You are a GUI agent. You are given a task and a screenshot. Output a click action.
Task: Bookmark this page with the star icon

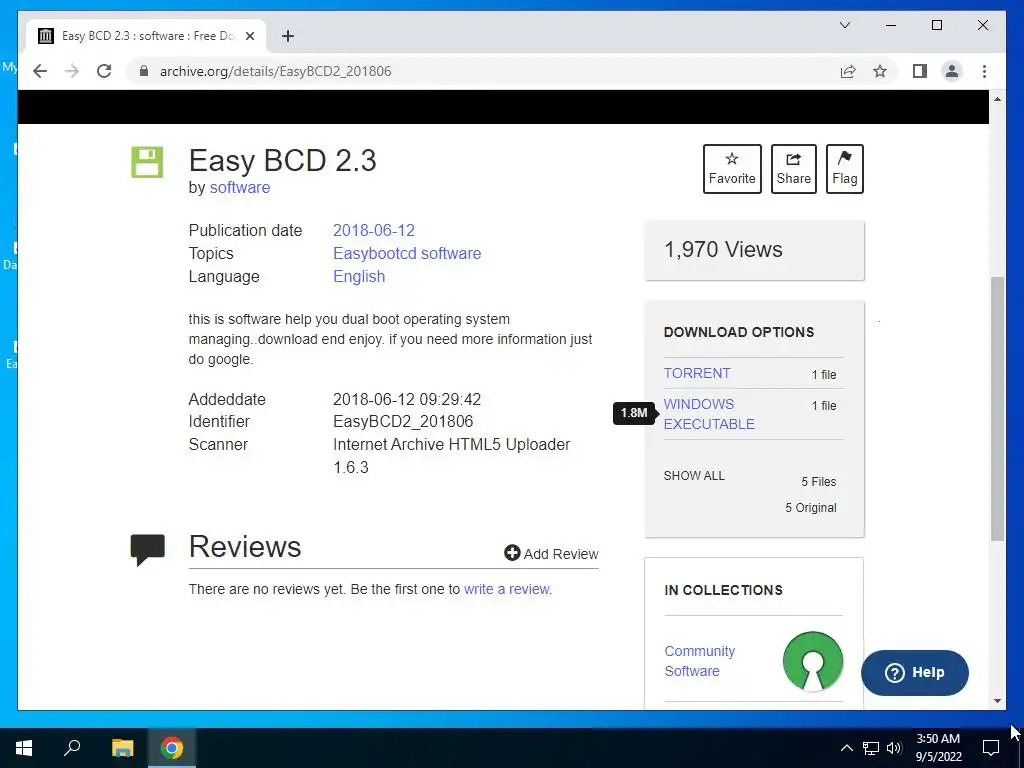click(x=880, y=71)
